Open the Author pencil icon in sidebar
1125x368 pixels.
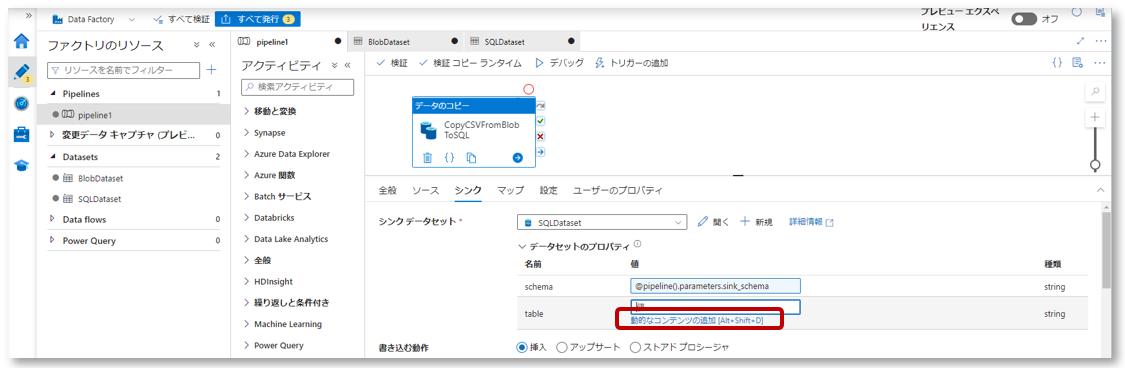pos(22,72)
